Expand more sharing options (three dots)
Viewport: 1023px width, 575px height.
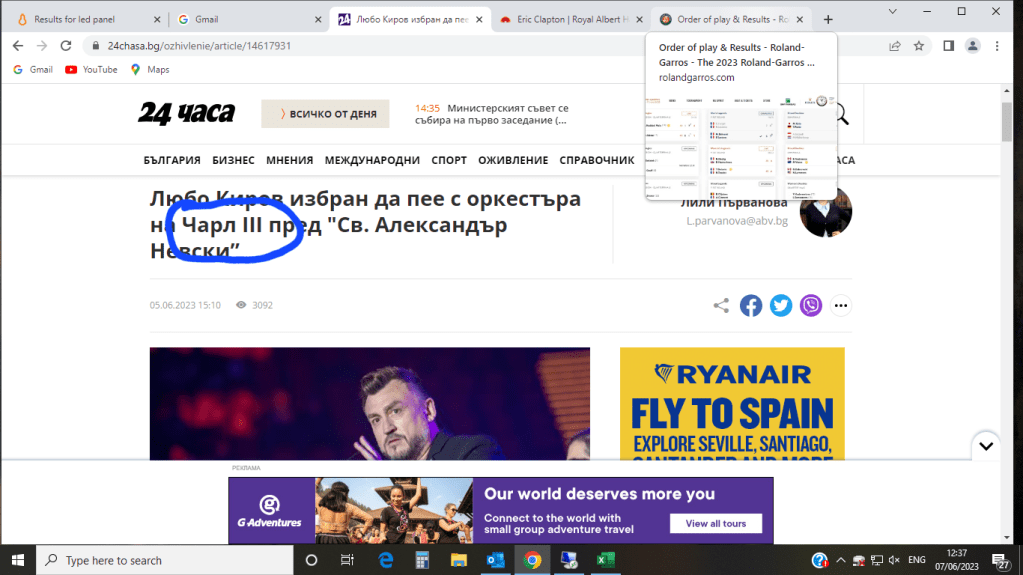pos(841,306)
